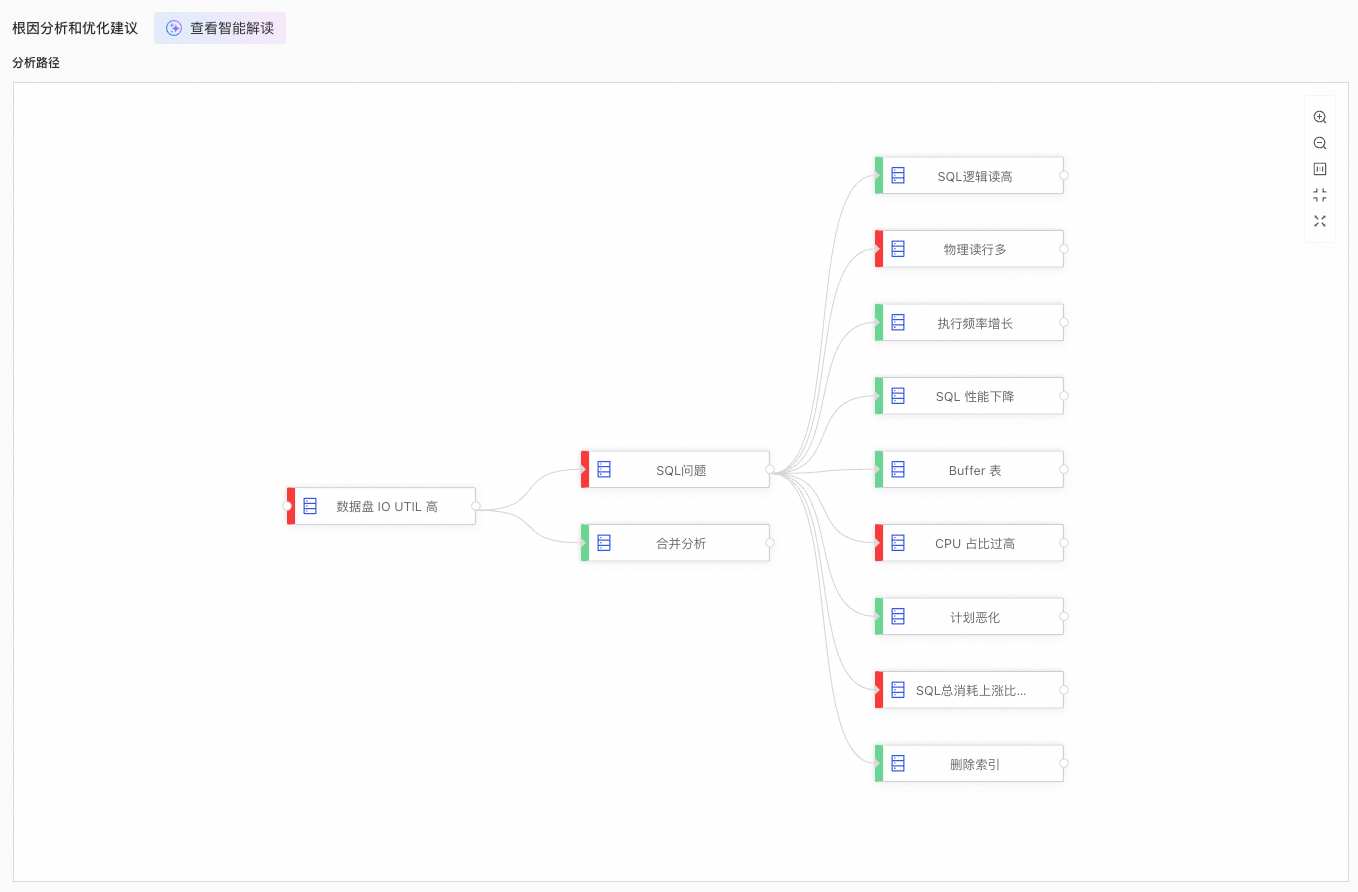The image size is (1358, 892).
Task: Click right port circle of SQL 性能下降 node
Action: click(x=1064, y=396)
